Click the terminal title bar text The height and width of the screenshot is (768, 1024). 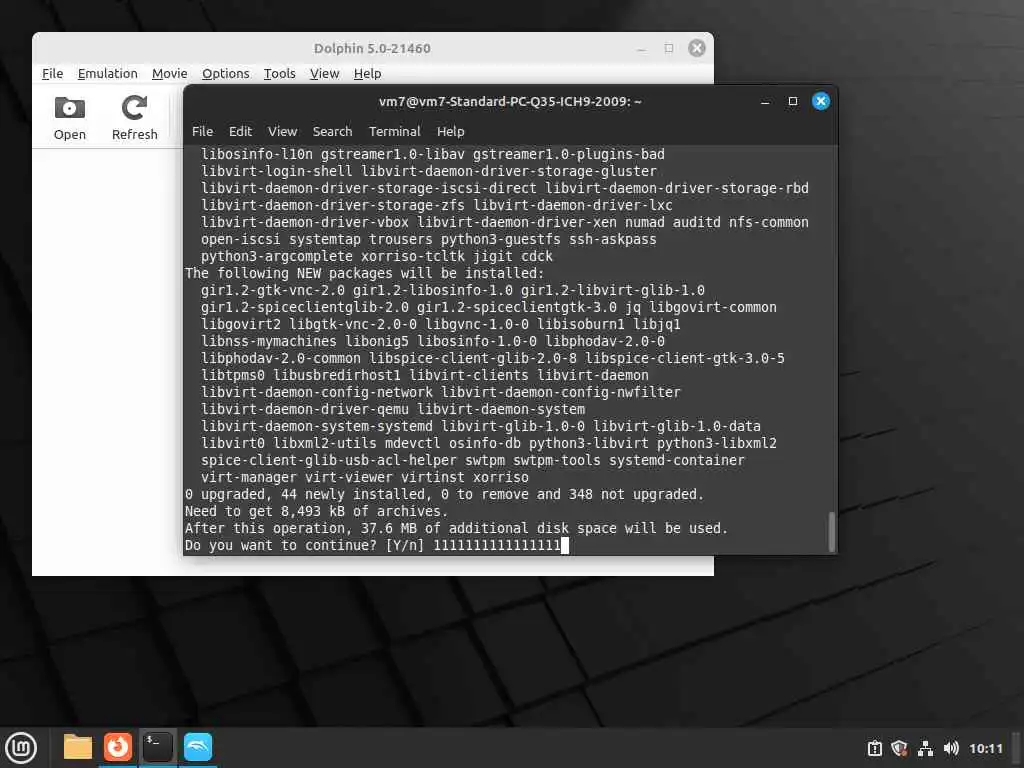point(510,101)
